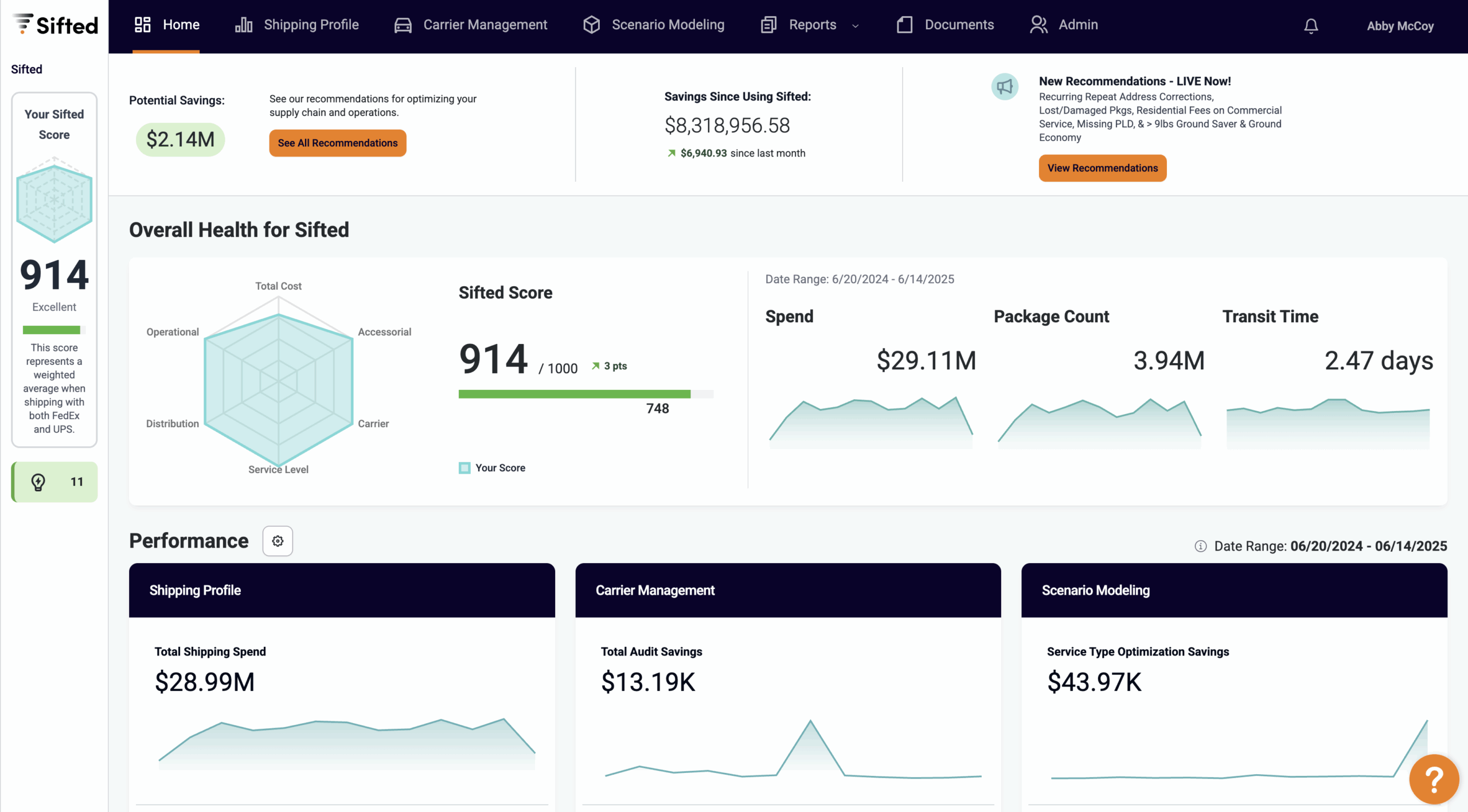The height and width of the screenshot is (812, 1468).
Task: Click the Shipping Profile bar chart icon
Action: [x=244, y=25]
